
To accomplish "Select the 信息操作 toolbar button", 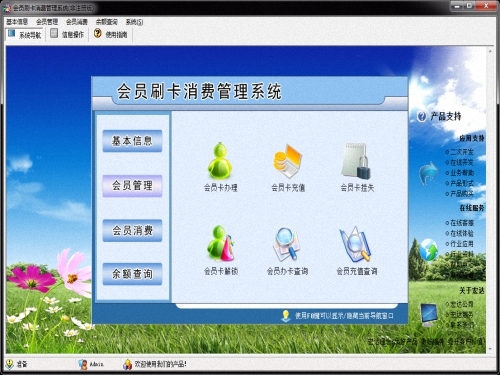I will click(x=67, y=34).
